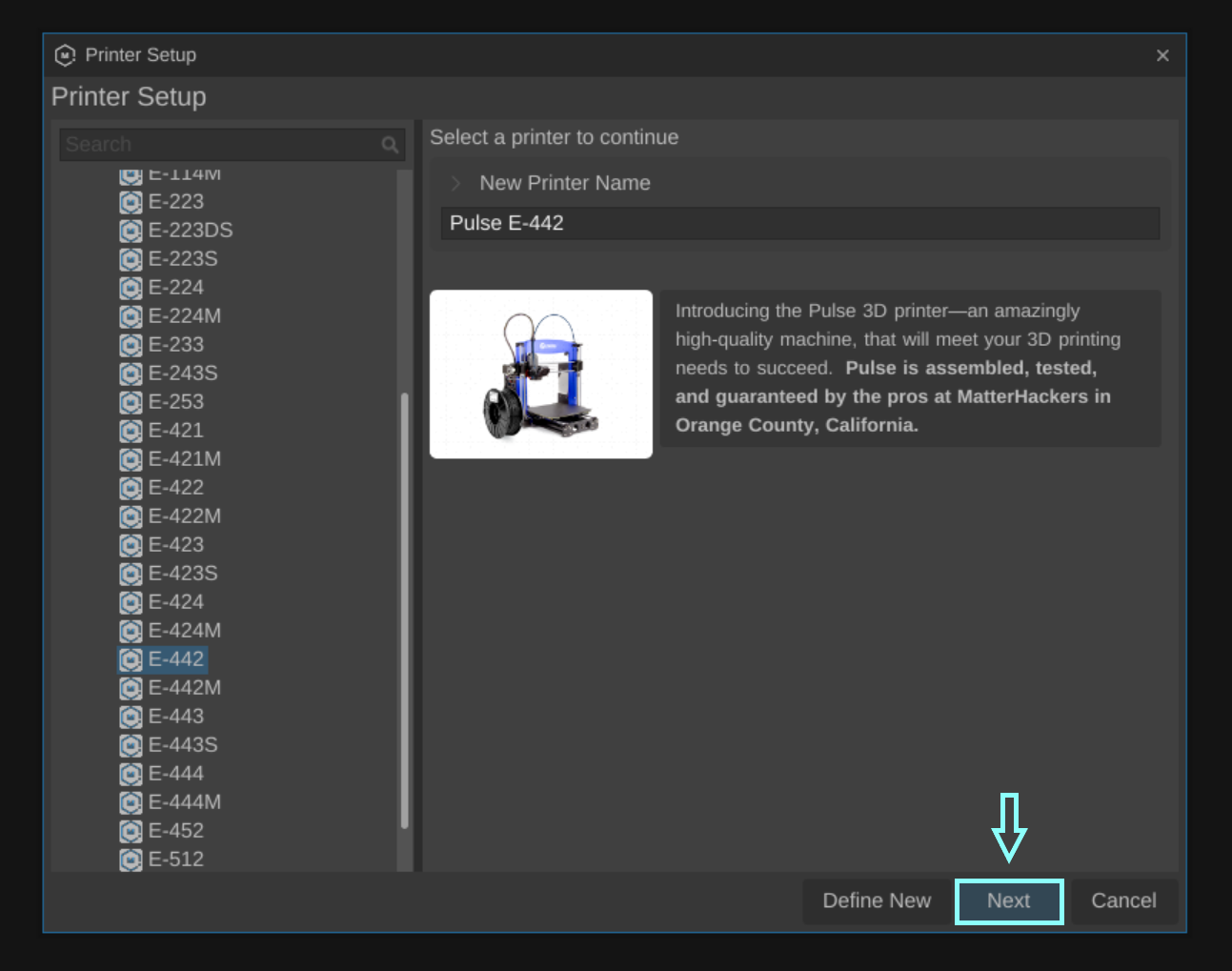Select the E-422 printer model
Image resolution: width=1232 pixels, height=971 pixels.
tap(176, 488)
